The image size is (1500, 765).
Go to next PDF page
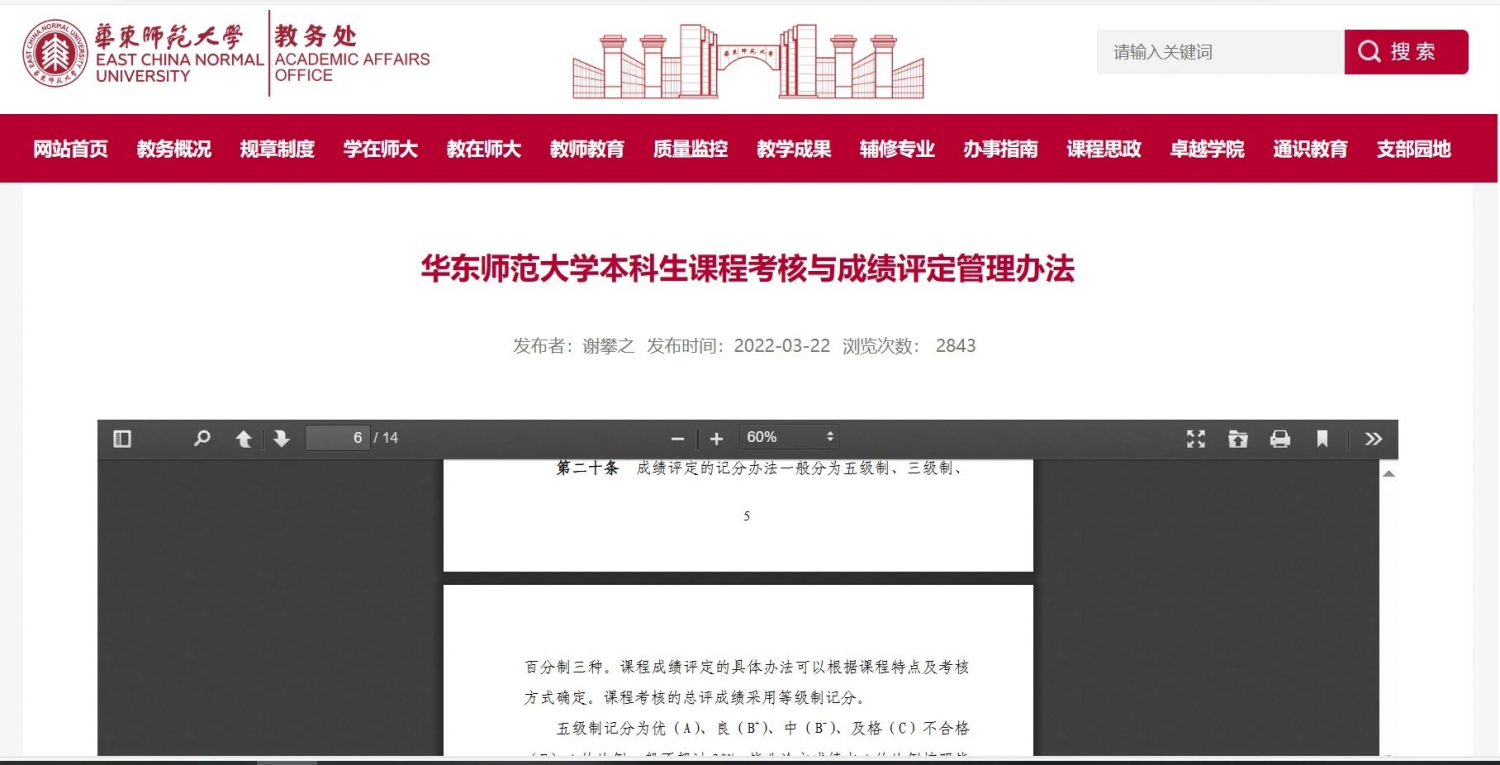point(281,438)
